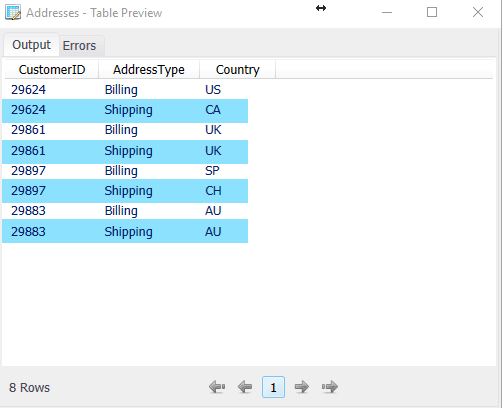Click UK in the 29861 Shipping row

213,151
